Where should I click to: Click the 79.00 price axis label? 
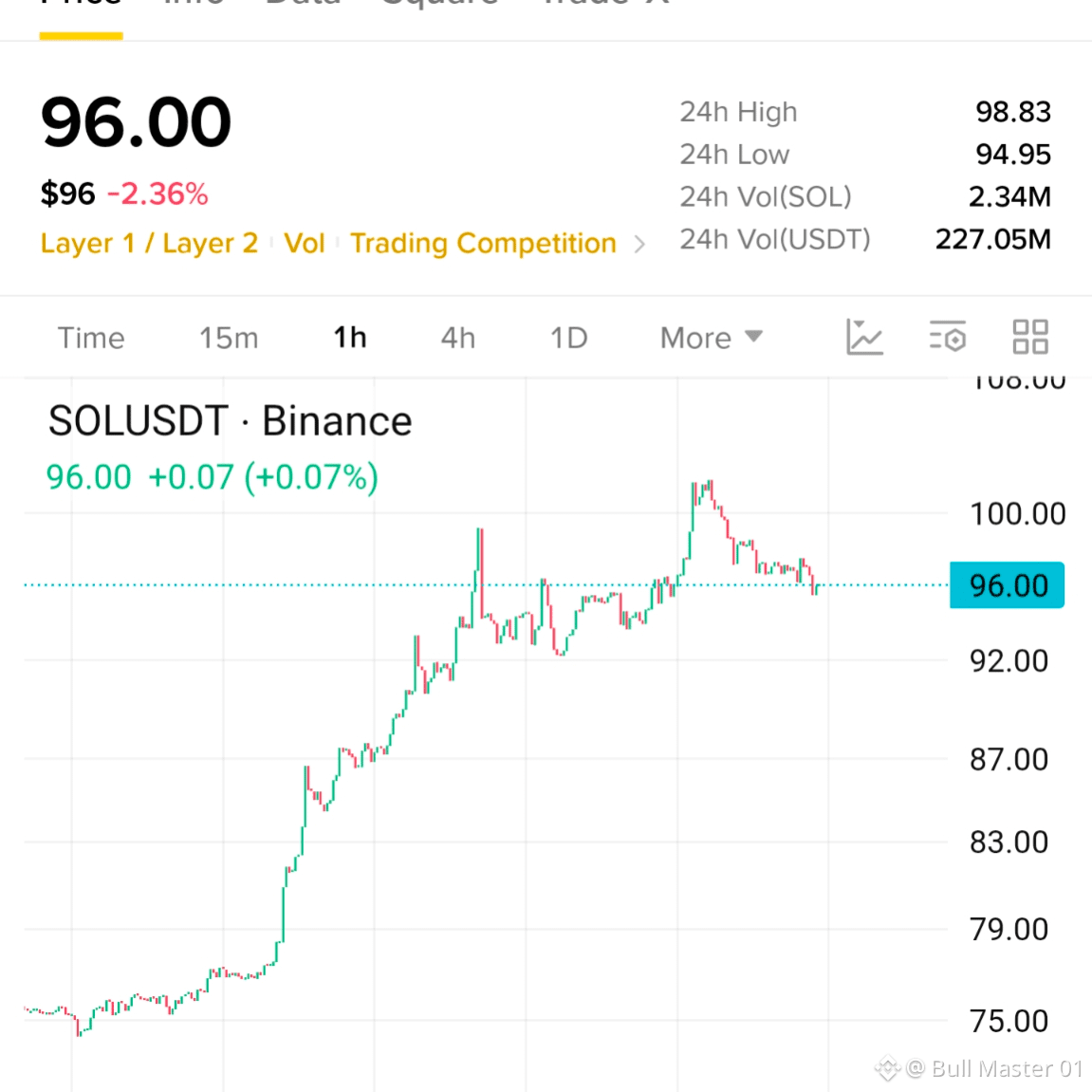pos(1009,929)
